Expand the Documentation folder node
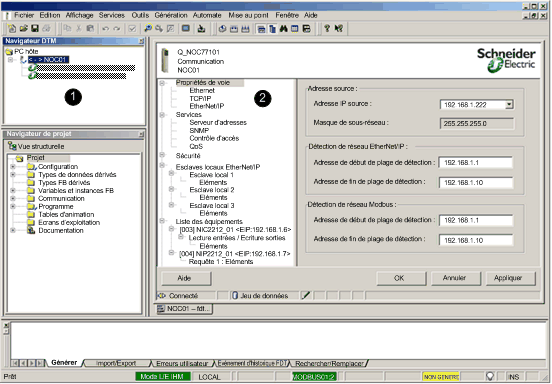The height and width of the screenshot is (384, 552). click(x=13, y=231)
